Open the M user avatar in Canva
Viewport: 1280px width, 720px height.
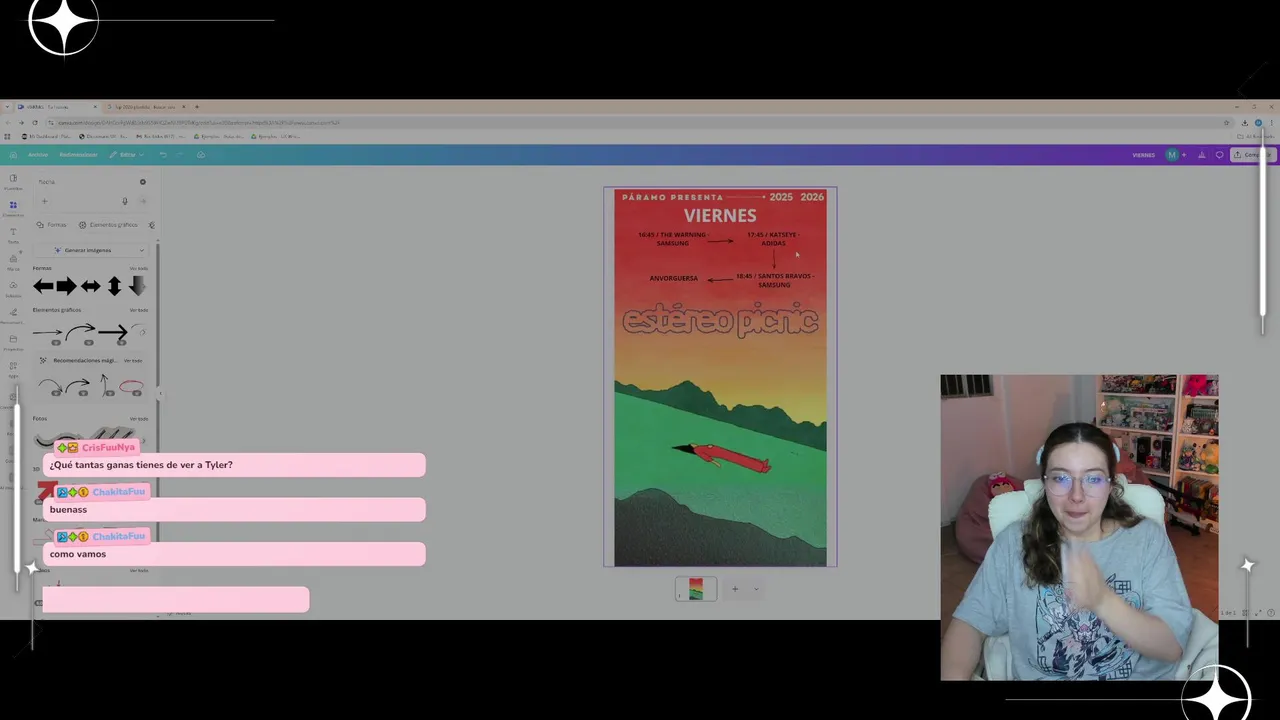pyautogui.click(x=1172, y=155)
